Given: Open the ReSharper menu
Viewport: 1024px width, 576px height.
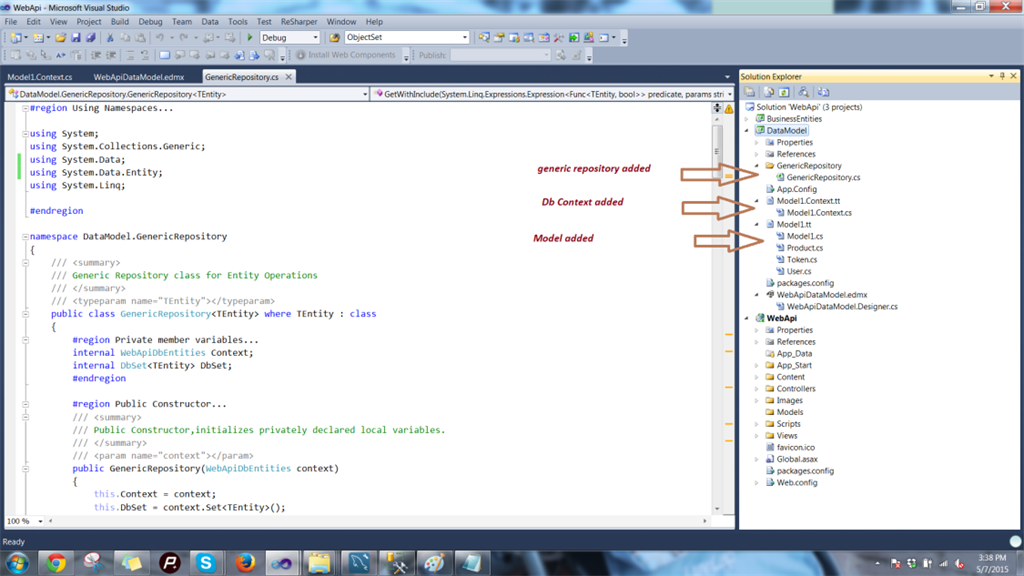Looking at the screenshot, I should (299, 21).
